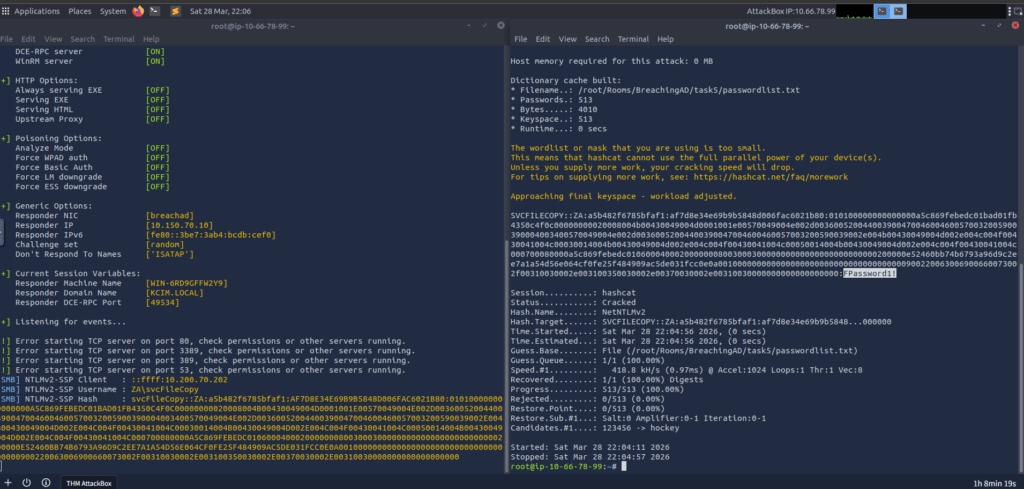Click the date and time clock
The width and height of the screenshot is (1024, 489).
click(x=220, y=11)
